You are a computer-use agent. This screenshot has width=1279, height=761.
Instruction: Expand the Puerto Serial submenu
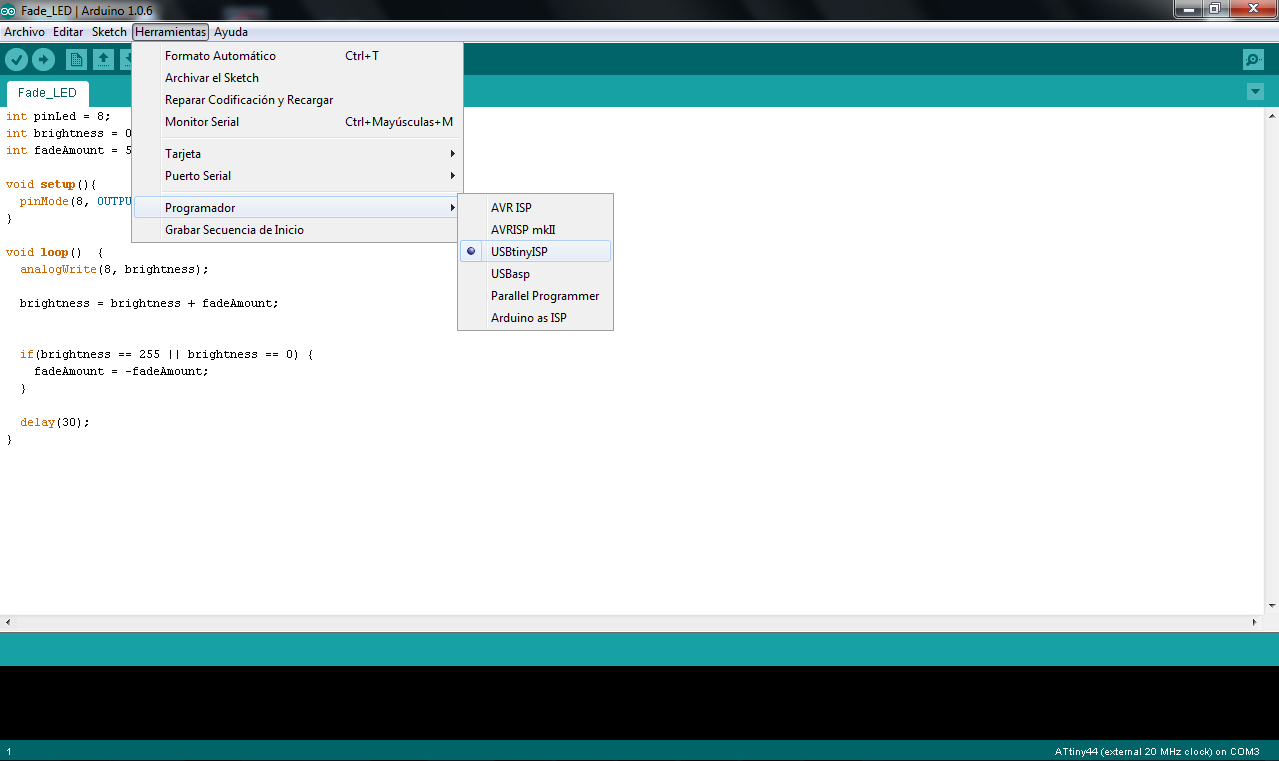297,175
